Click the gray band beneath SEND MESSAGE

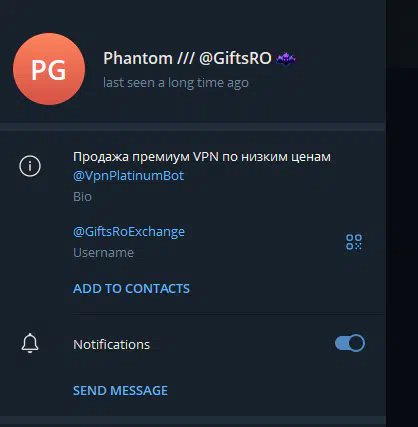coord(193,421)
